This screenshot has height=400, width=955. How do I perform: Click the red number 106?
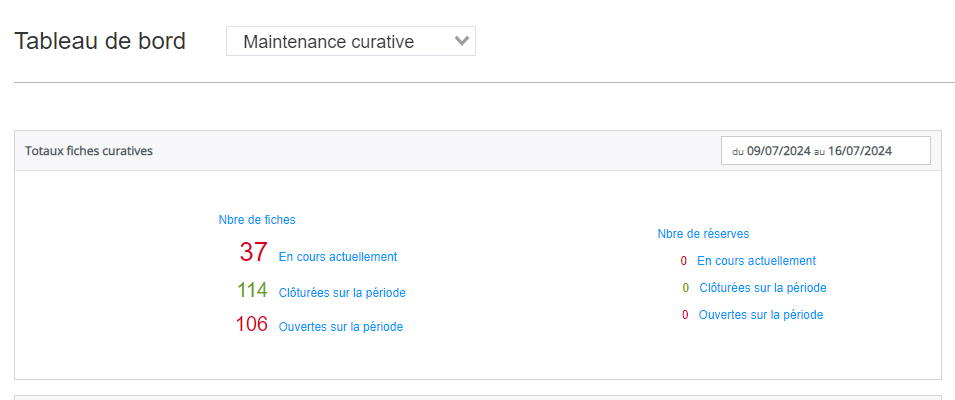point(252,324)
